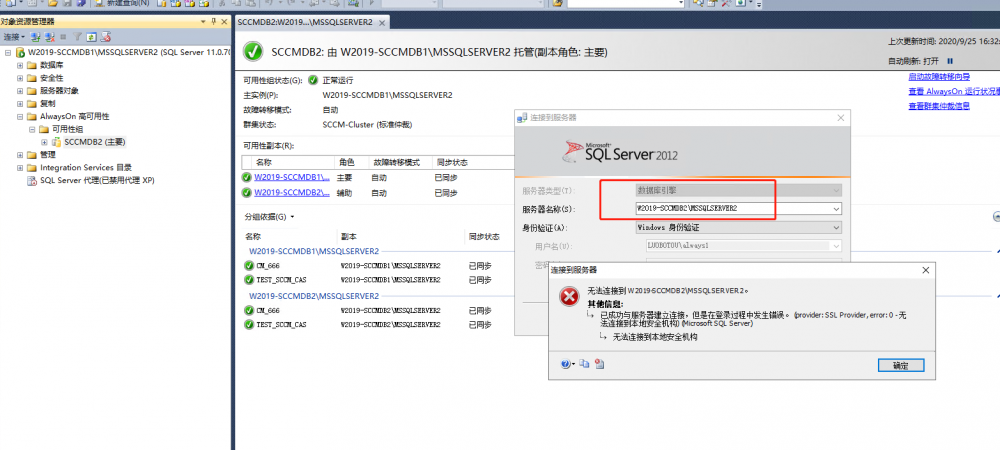Screen dimensions: 1000x450
Task: Click group header W2019-SCCMDB2\MSSQLSERVER2 in database list
Action: pyautogui.click(x=314, y=296)
